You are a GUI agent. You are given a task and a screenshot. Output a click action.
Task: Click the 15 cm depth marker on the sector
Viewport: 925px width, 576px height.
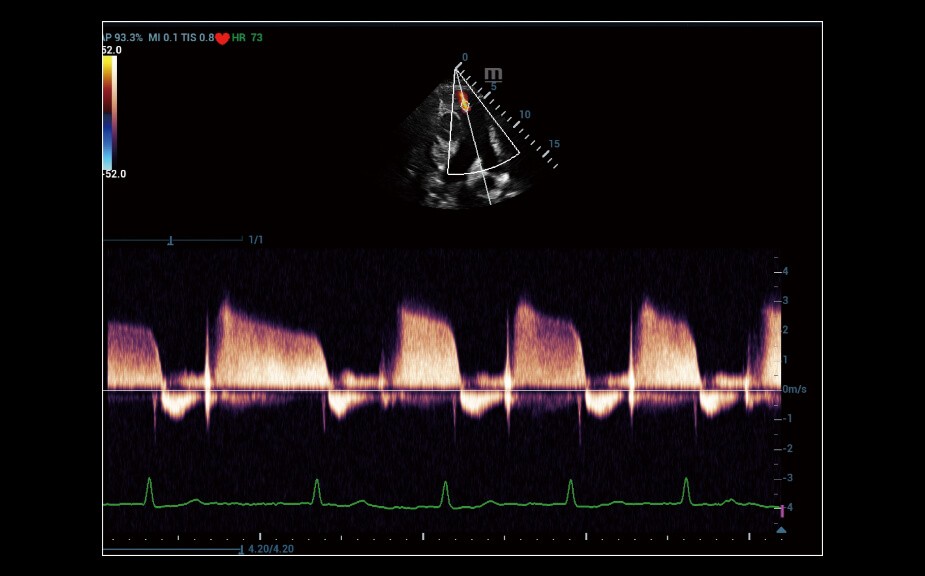pyautogui.click(x=554, y=144)
